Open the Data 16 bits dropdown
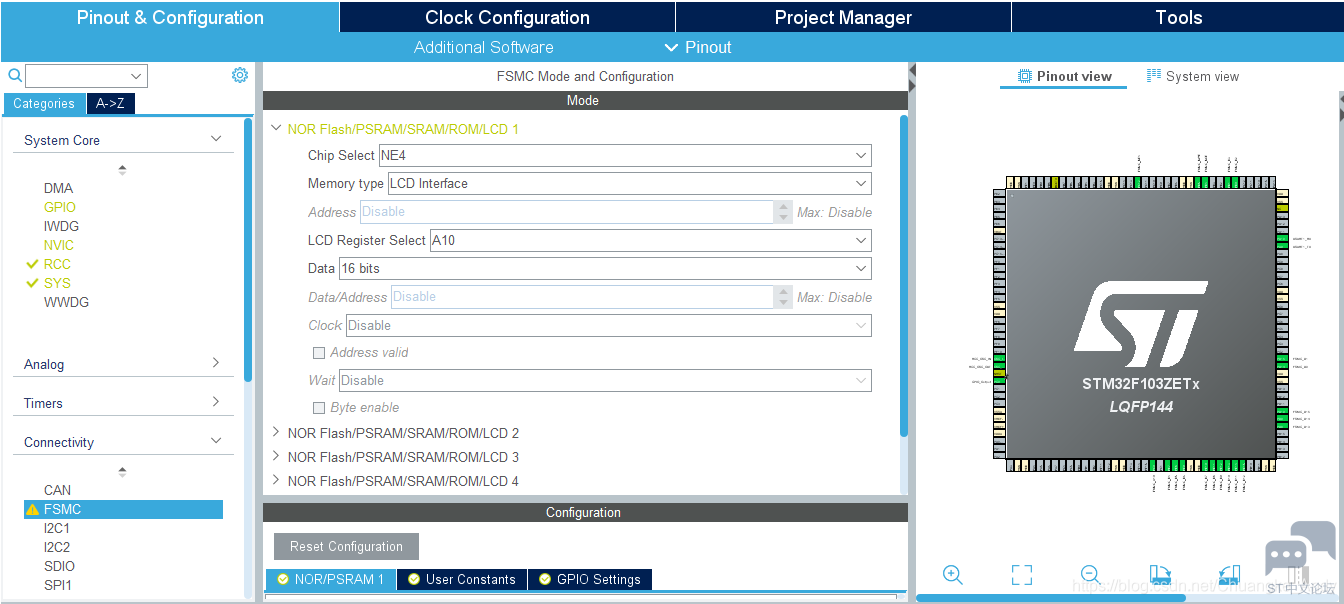This screenshot has height=604, width=1344. pos(605,269)
